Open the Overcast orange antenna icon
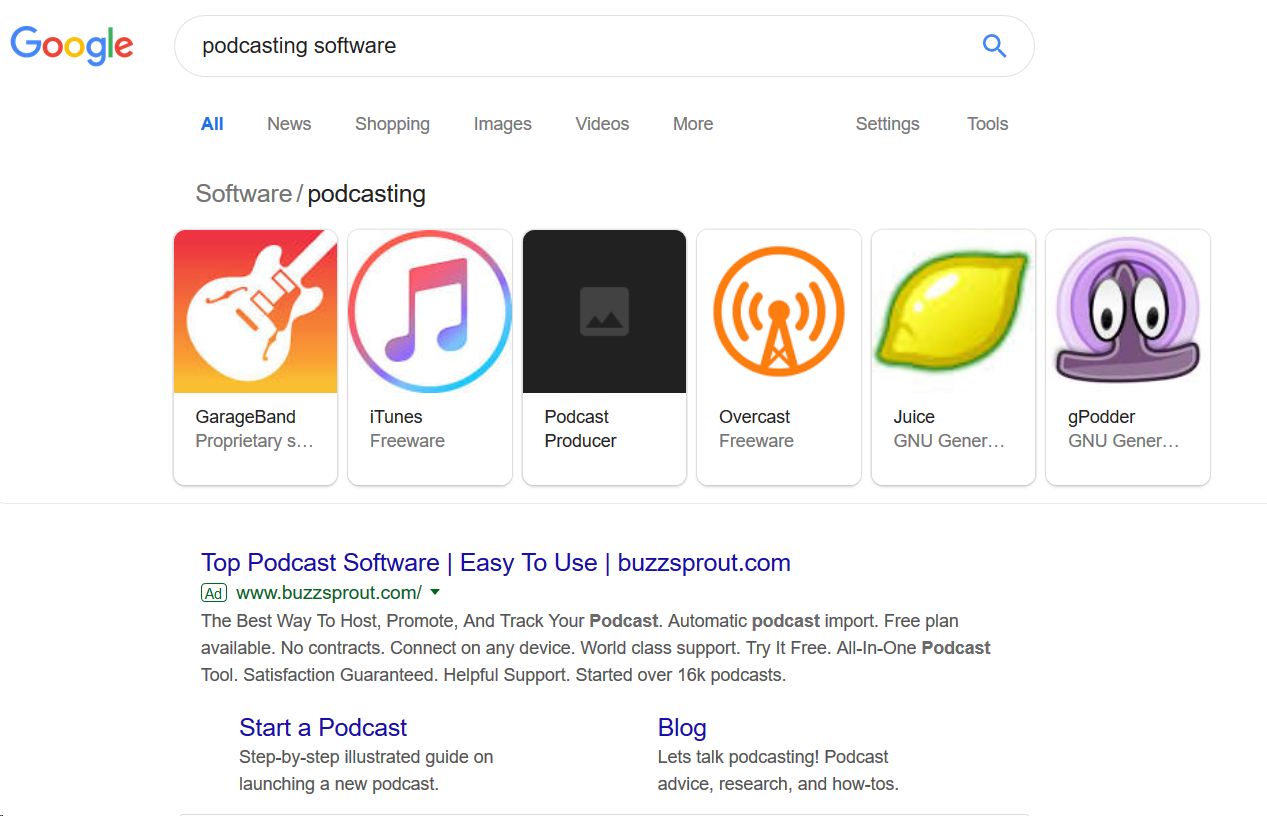This screenshot has height=816, width=1267. point(778,311)
